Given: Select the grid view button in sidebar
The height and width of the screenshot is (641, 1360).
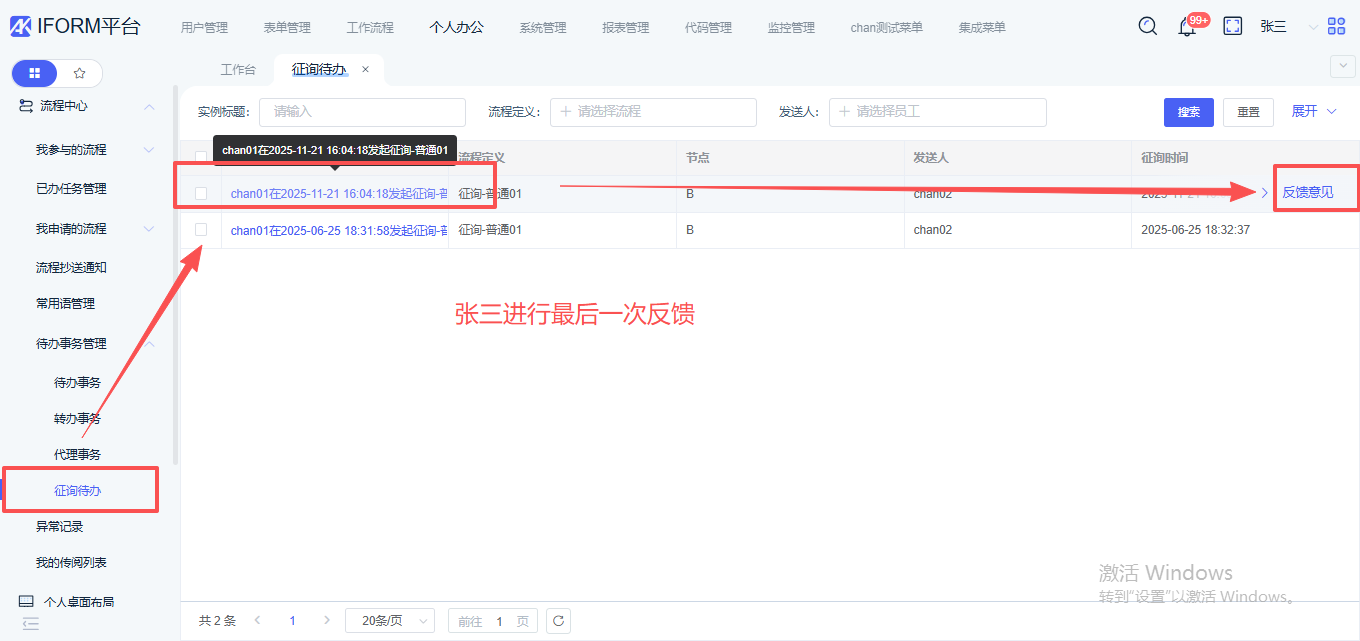Looking at the screenshot, I should (x=35, y=73).
